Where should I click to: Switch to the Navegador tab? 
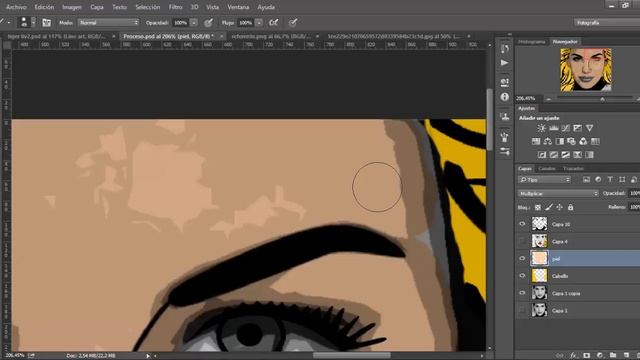tap(565, 42)
